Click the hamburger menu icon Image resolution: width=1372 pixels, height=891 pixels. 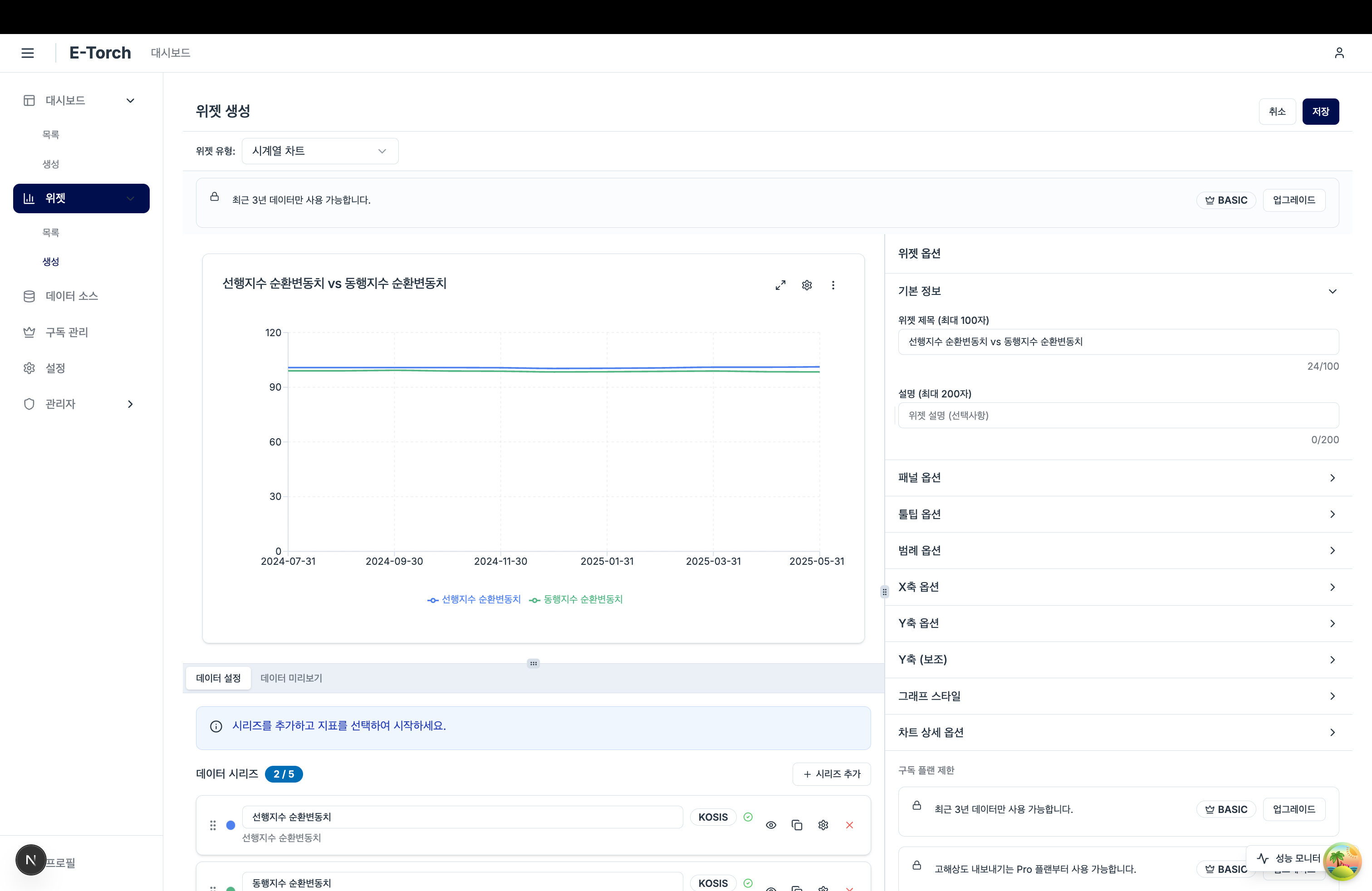(27, 53)
